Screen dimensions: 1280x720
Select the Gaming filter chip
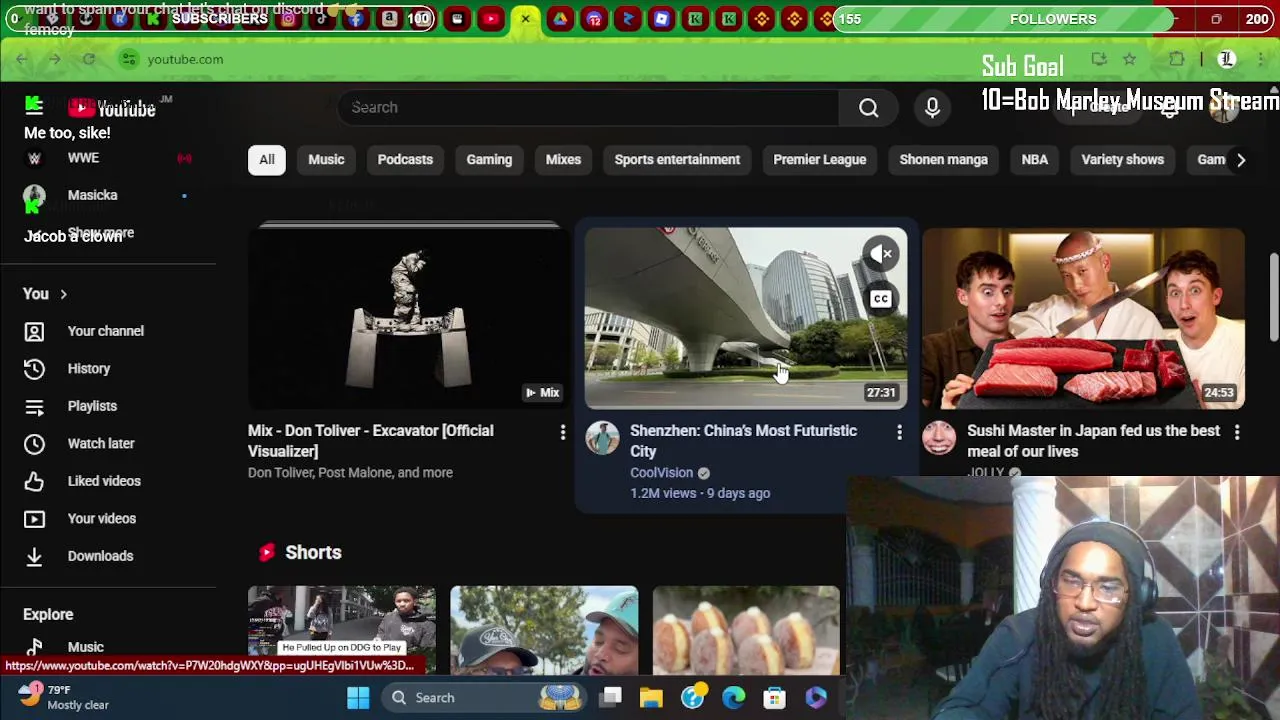point(489,160)
